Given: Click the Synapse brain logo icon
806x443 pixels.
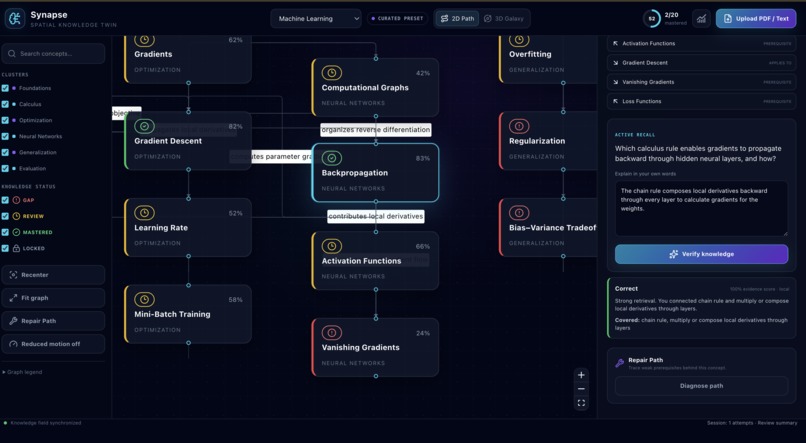Looking at the screenshot, I should (15, 19).
